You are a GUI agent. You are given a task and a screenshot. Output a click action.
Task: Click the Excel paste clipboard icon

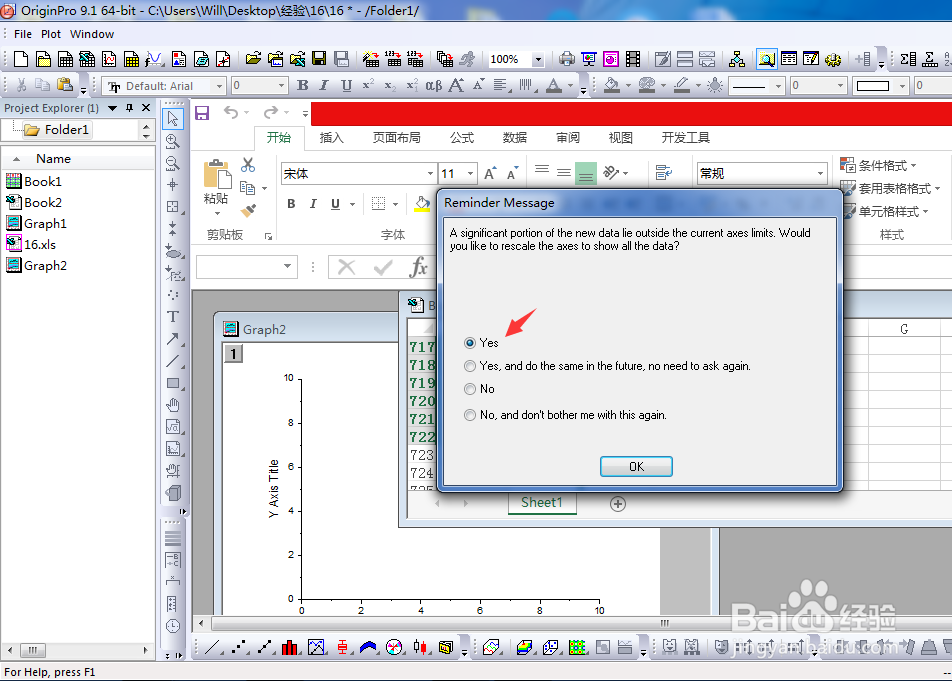[217, 174]
